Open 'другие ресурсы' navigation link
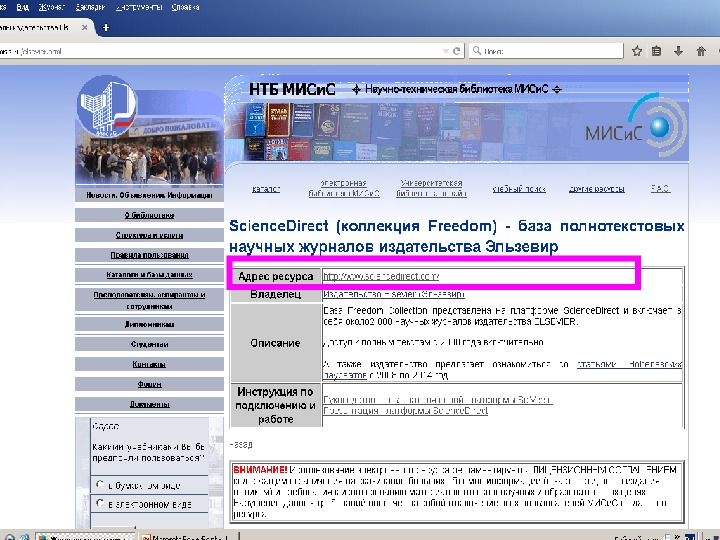The image size is (720, 540). tap(596, 189)
